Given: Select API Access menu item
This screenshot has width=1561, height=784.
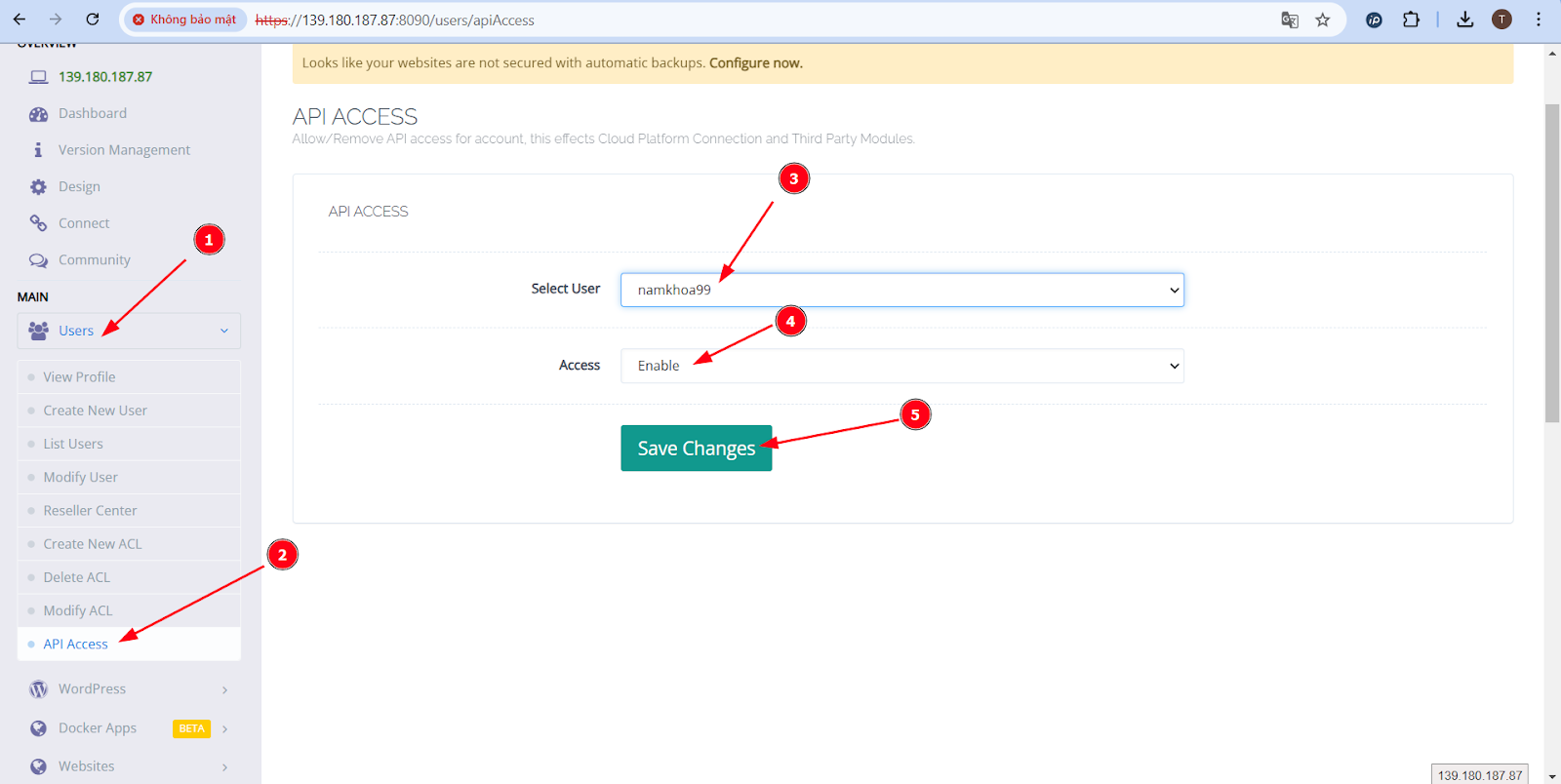Looking at the screenshot, I should coord(129,644).
